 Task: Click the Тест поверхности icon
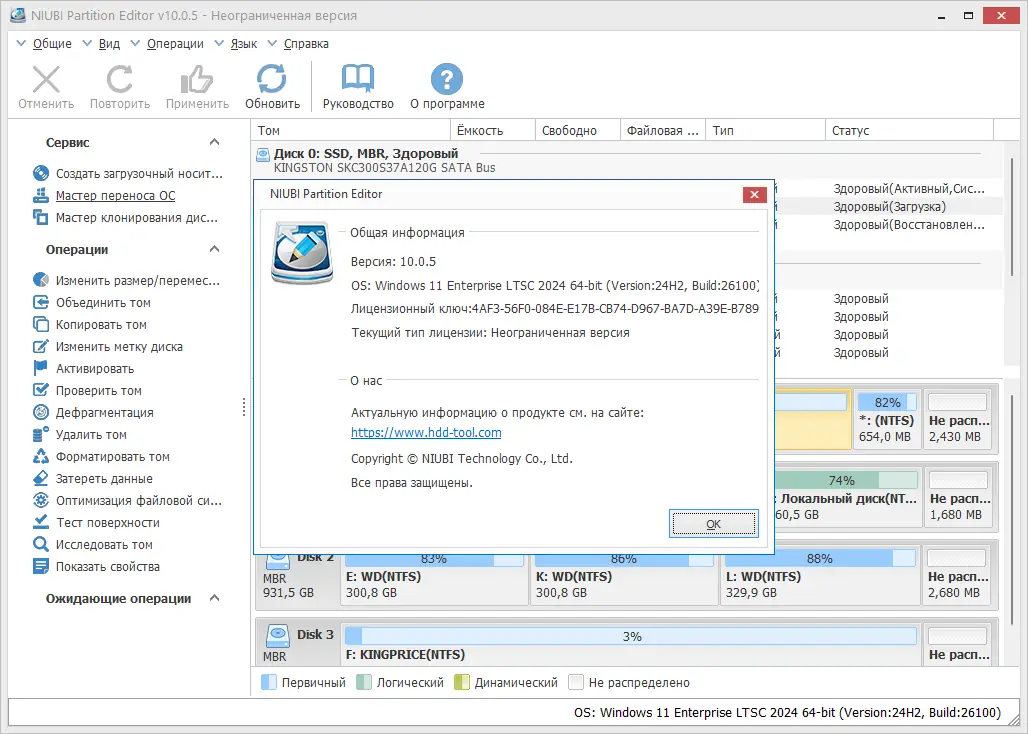tap(41, 522)
